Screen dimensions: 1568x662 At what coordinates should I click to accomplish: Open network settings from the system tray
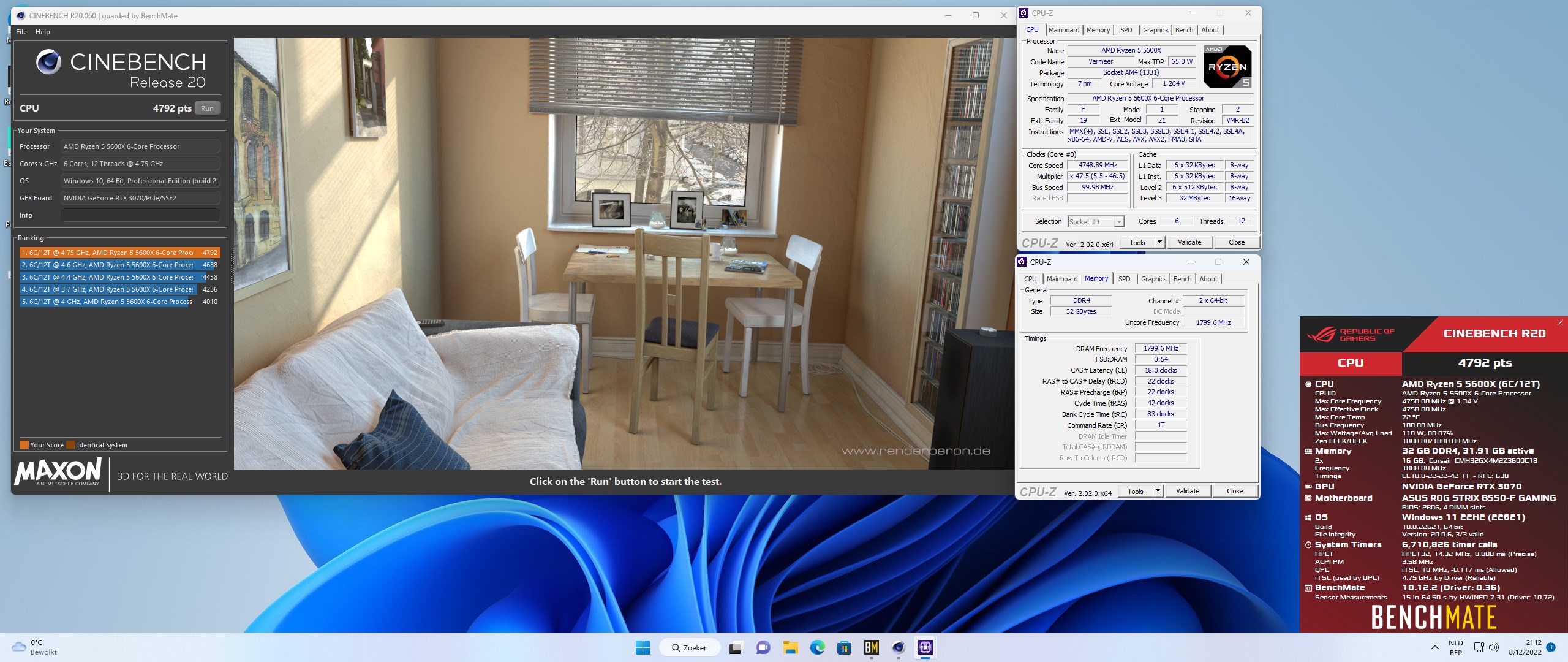click(x=1479, y=647)
